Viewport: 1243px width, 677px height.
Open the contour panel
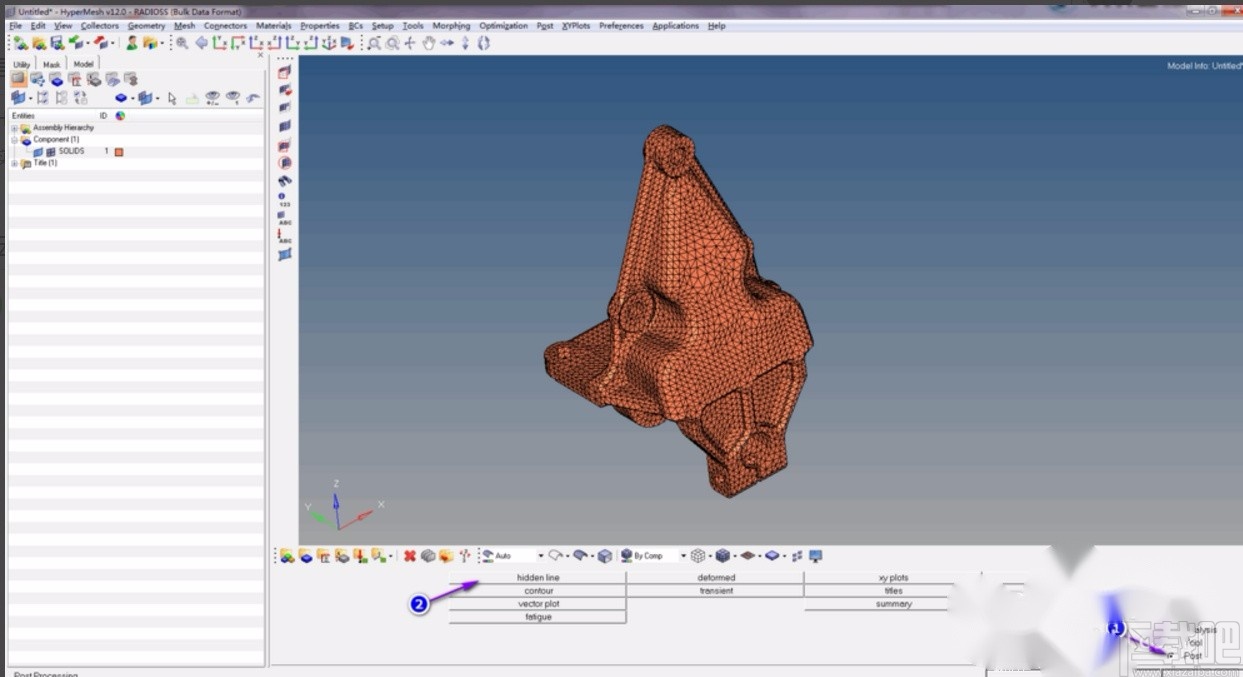point(537,591)
